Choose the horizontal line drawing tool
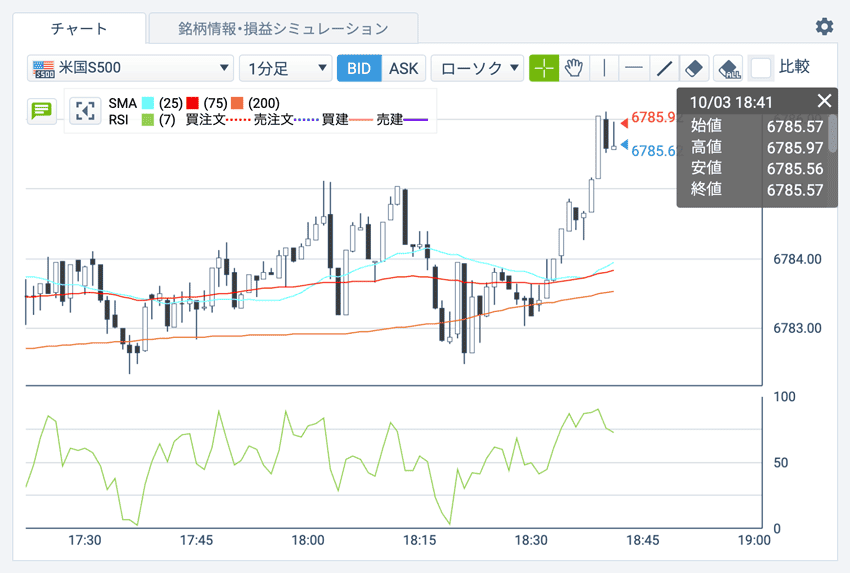The width and height of the screenshot is (850, 573). 633,68
